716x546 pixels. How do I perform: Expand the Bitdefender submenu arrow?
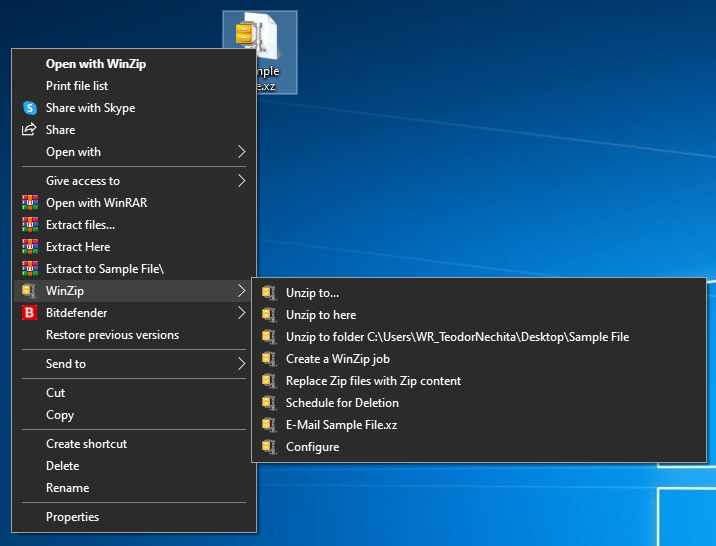pyautogui.click(x=241, y=313)
